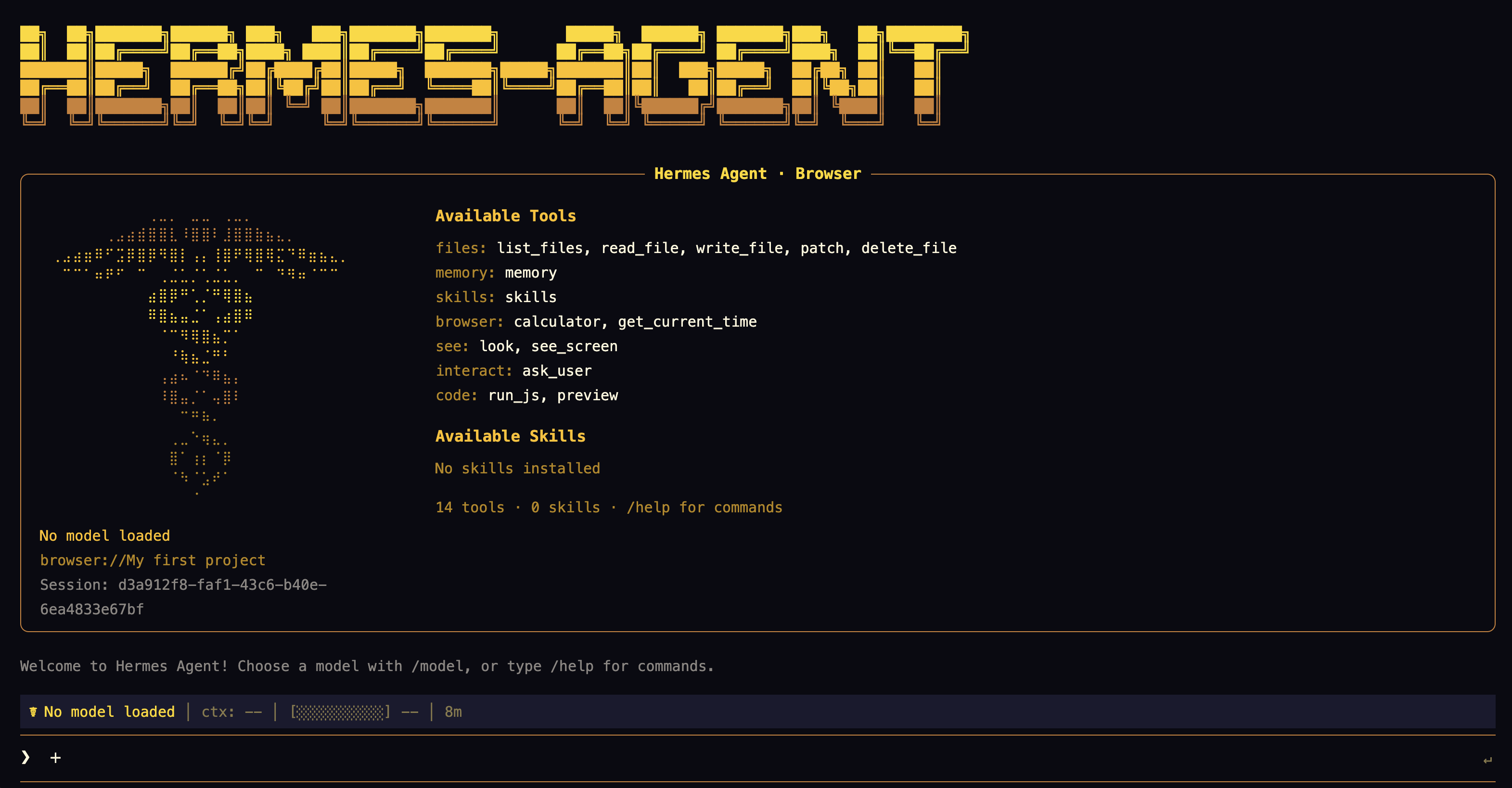Click the 'ctx: --' status entry
This screenshot has width=1512, height=788.
pyautogui.click(x=231, y=712)
